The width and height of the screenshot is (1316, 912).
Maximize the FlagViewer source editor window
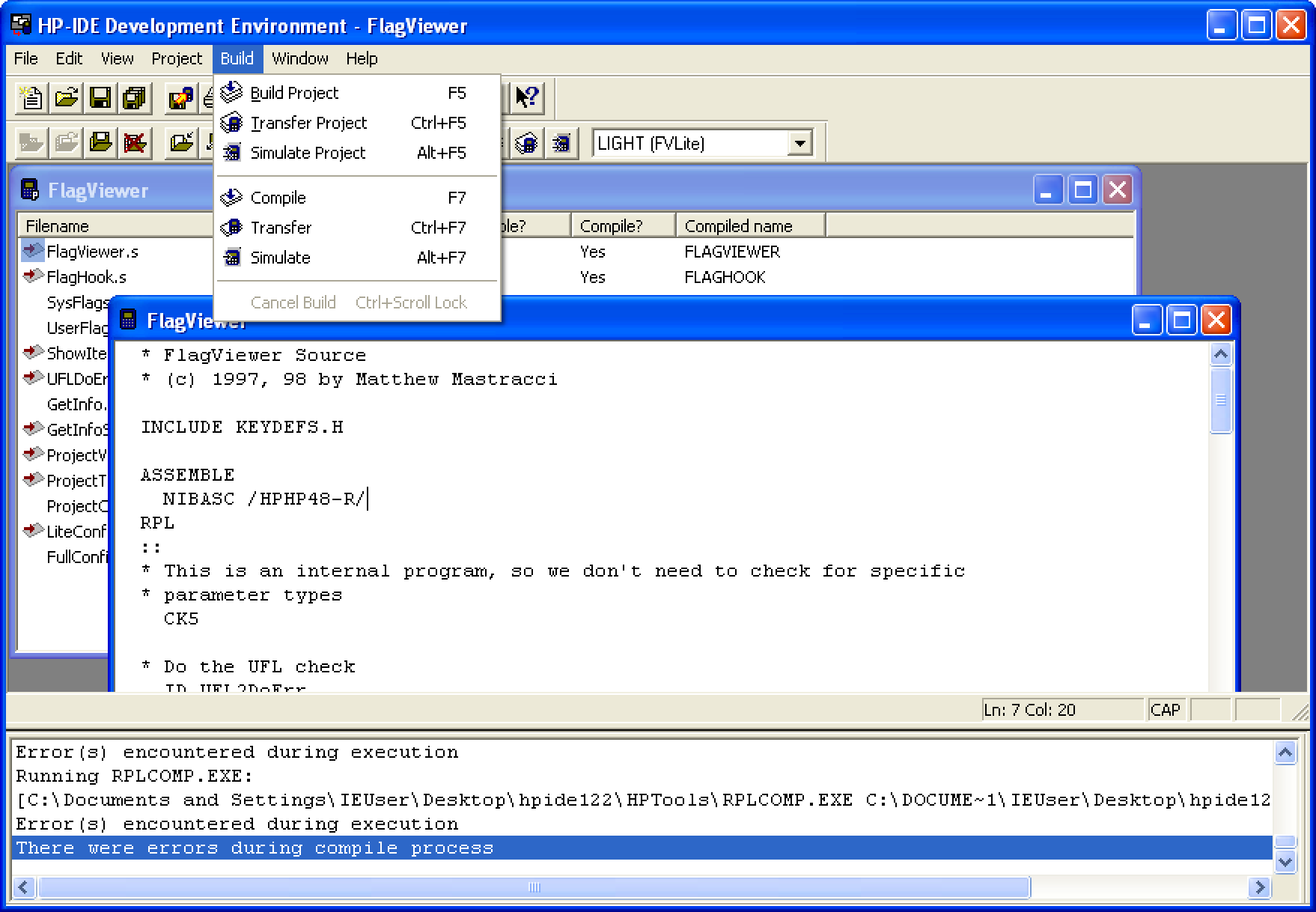[1182, 320]
